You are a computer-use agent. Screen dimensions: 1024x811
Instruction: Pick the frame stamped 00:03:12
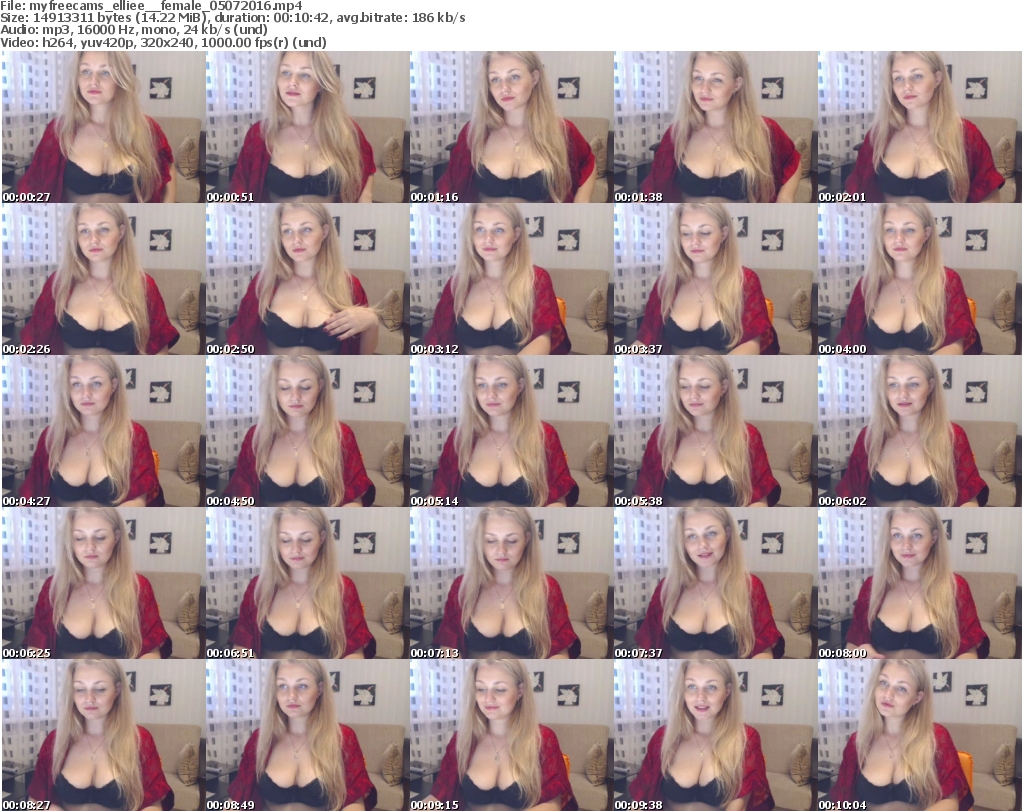(x=511, y=279)
